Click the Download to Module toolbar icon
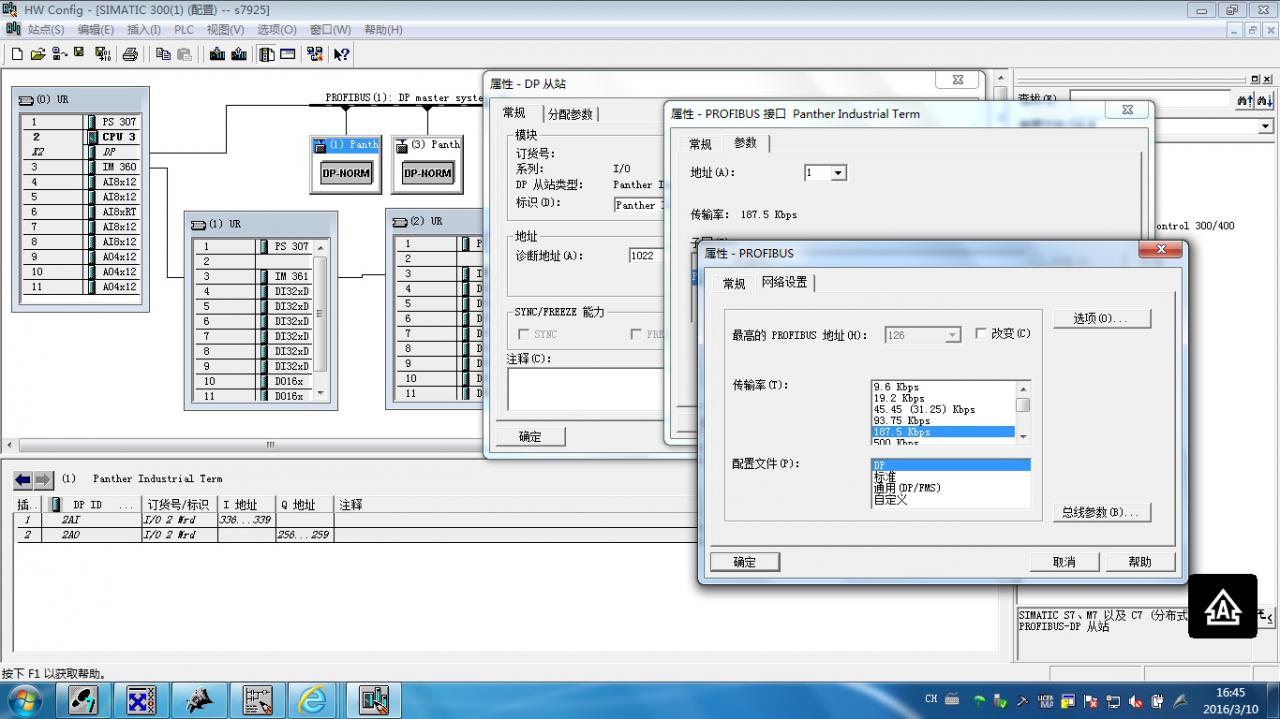Image resolution: width=1280 pixels, height=719 pixels. click(x=217, y=54)
